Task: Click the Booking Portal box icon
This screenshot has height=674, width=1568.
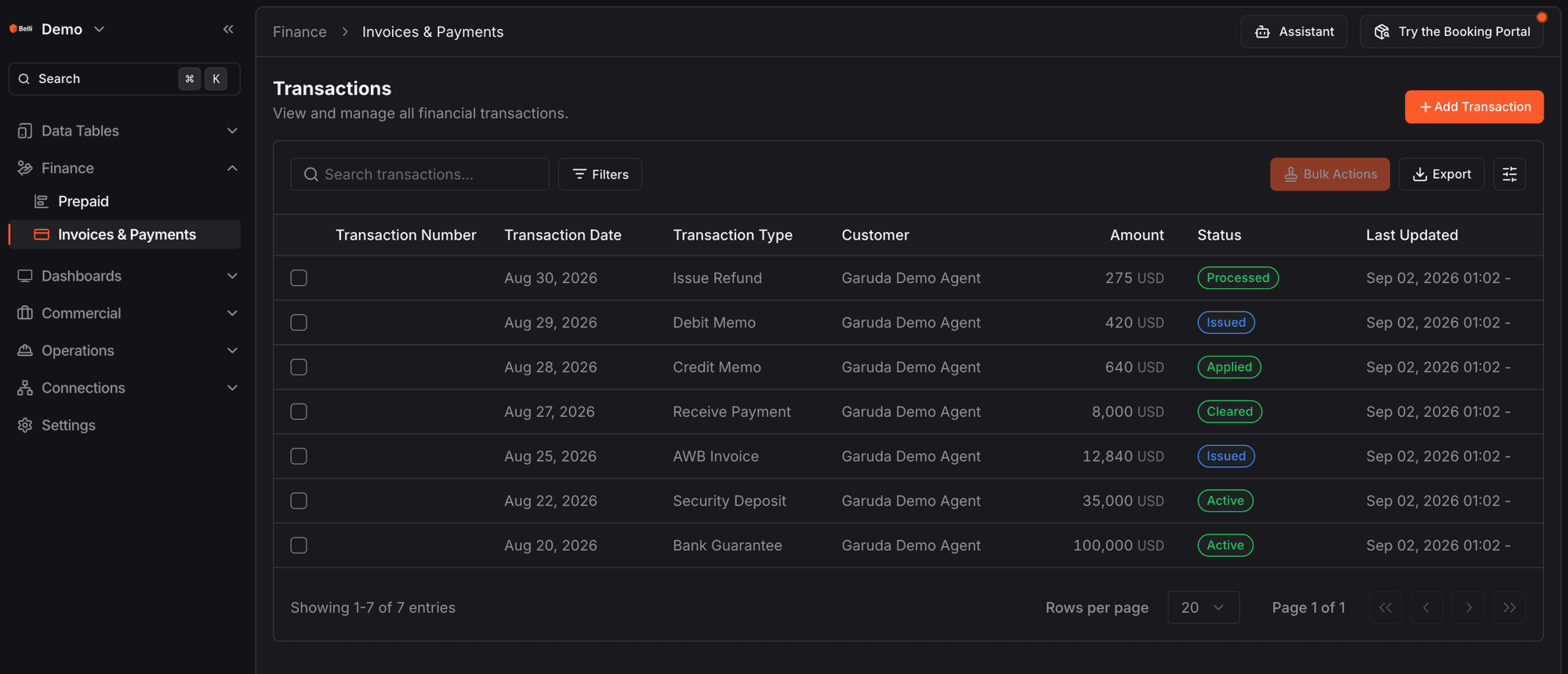Action: click(x=1381, y=32)
